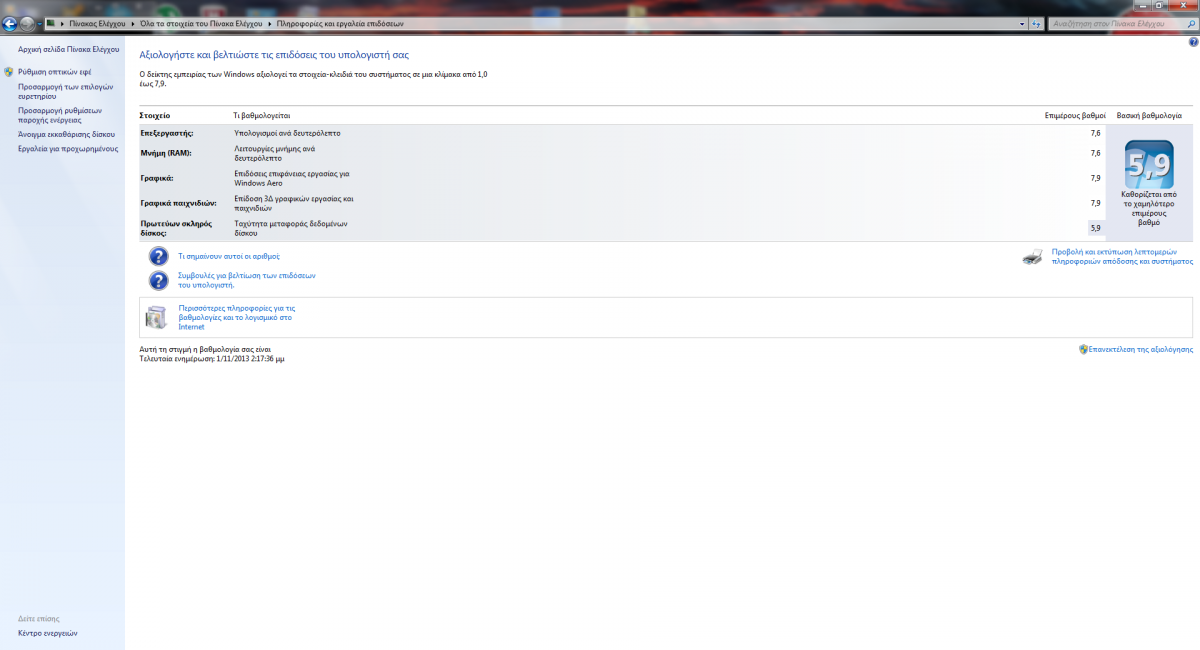The width and height of the screenshot is (1200, 650).
Task: Click the 'Στοιχείο' column header
Action: pos(155,115)
